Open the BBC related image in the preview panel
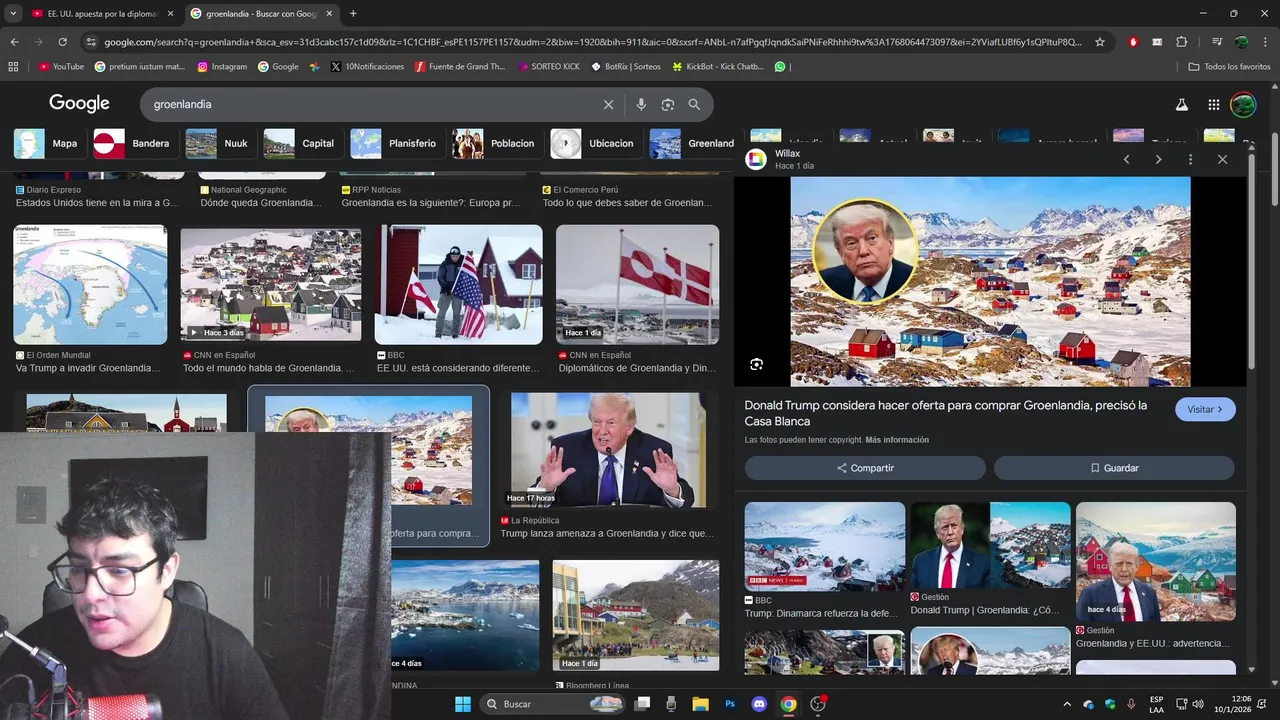This screenshot has height=720, width=1280. (824, 546)
